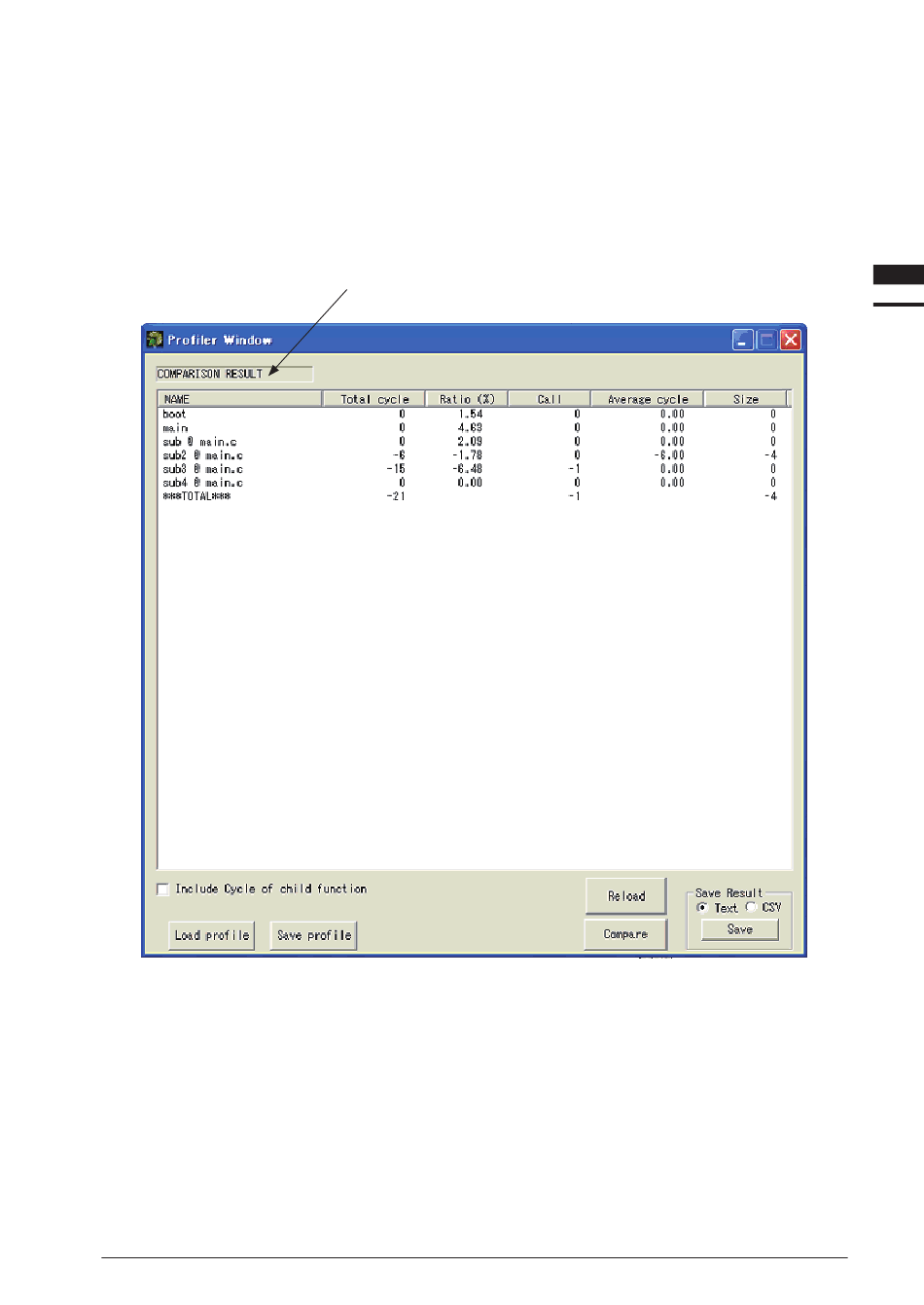This screenshot has height=1305, width=924.
Task: Minimize the Profiler Window
Action: click(743, 340)
